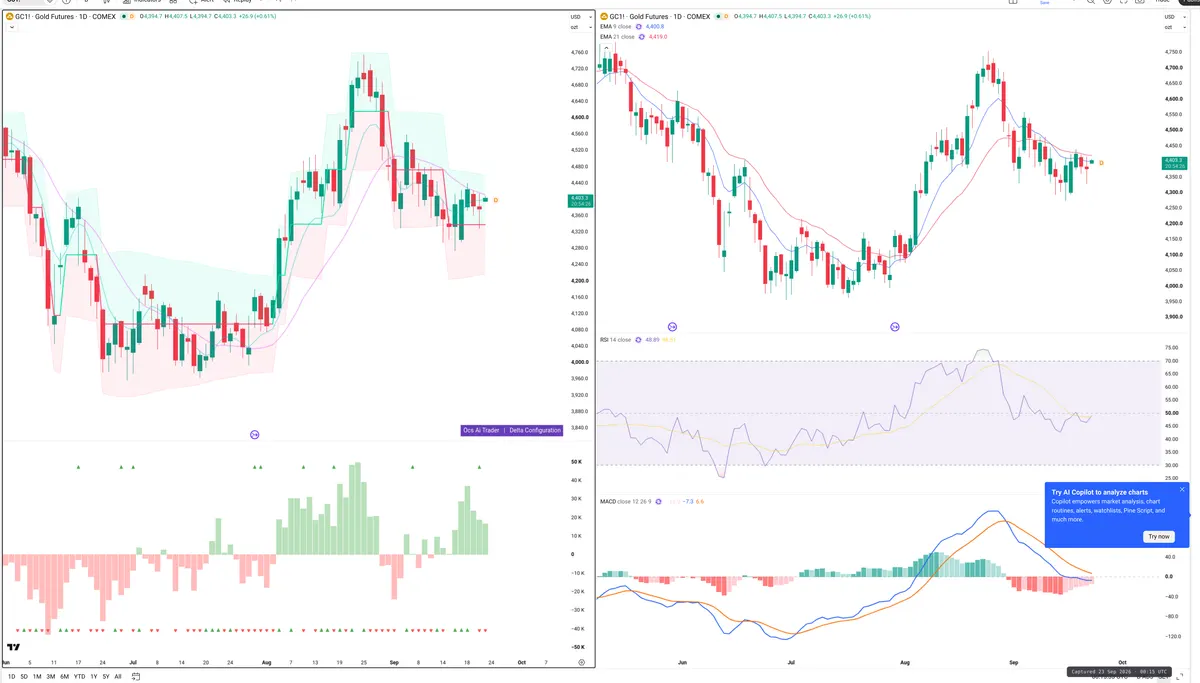Viewport: 1200px width, 683px height.
Task: Select the EMA 9 close legend
Action: [615, 27]
